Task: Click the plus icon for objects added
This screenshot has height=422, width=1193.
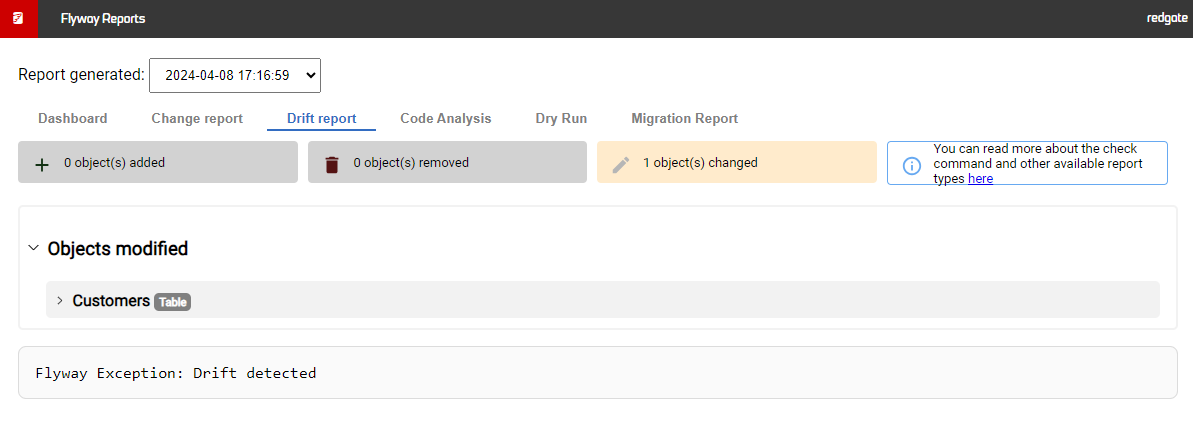Action: point(43,164)
